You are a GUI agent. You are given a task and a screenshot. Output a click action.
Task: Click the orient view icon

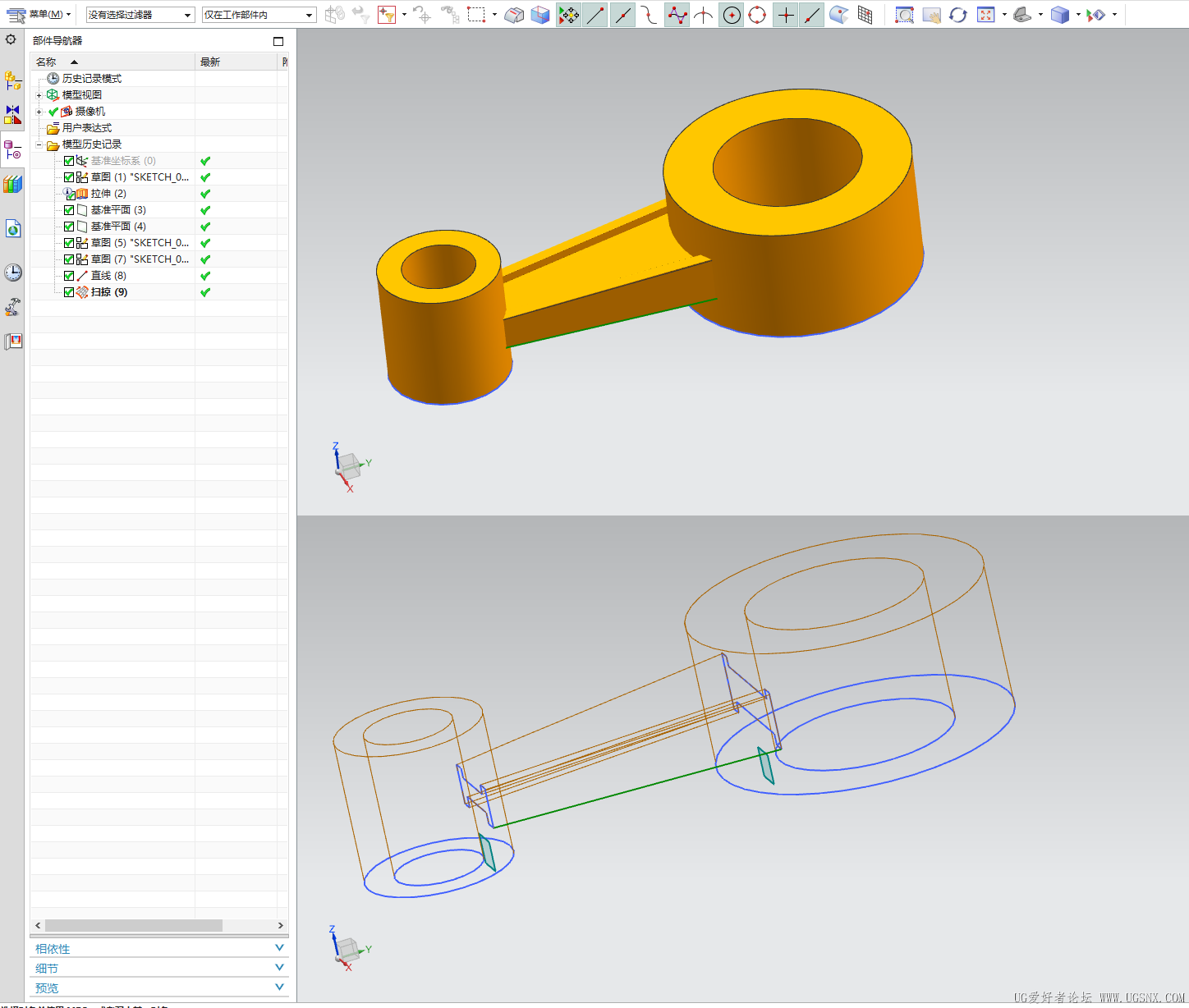point(1022,15)
